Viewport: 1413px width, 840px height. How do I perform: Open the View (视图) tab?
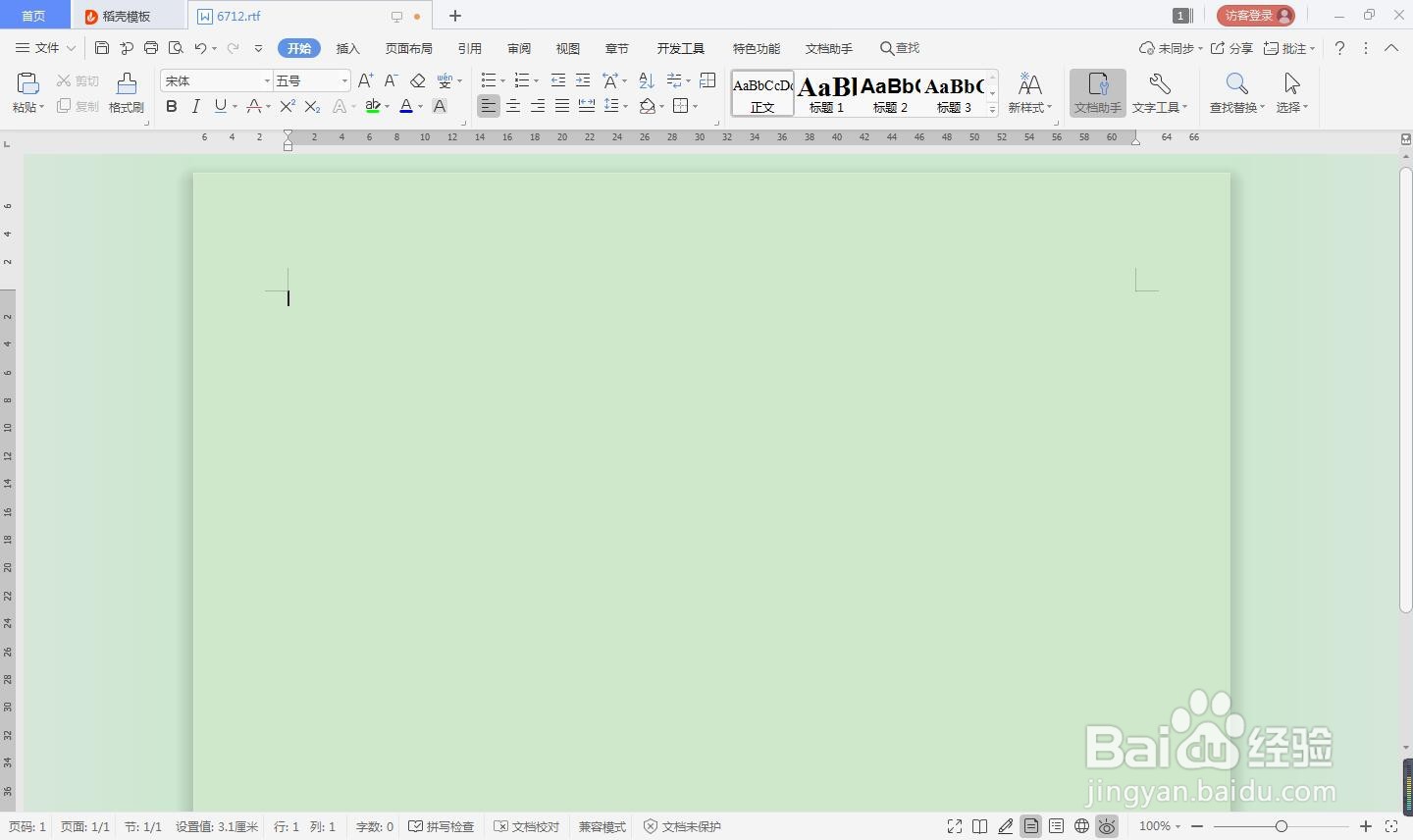pyautogui.click(x=568, y=48)
